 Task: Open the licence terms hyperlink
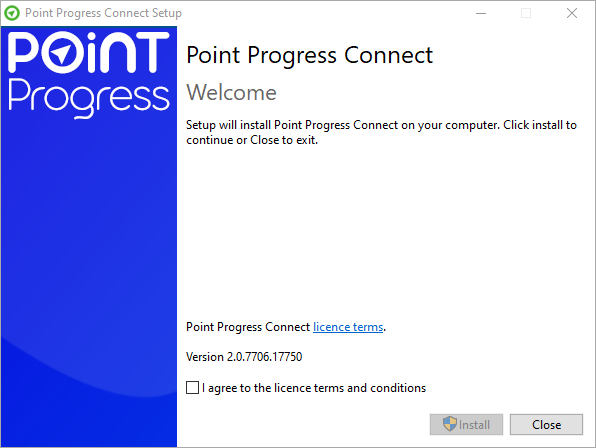click(348, 327)
